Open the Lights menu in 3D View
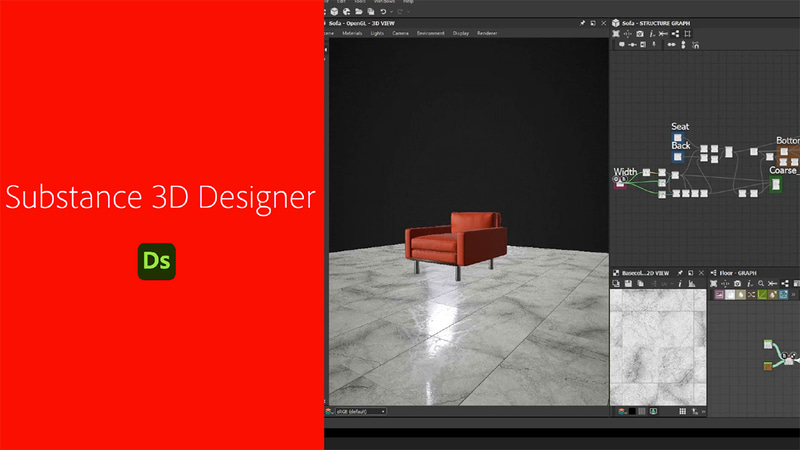The width and height of the screenshot is (800, 450). point(377,33)
